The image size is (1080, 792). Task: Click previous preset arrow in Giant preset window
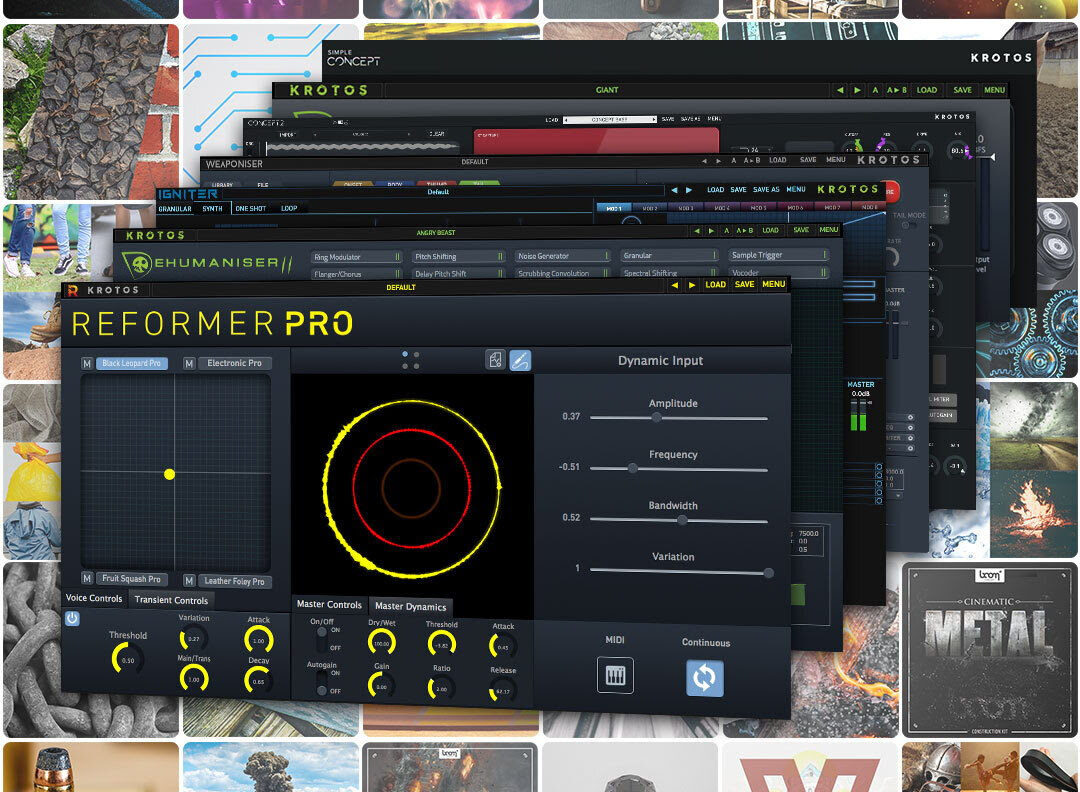tap(840, 90)
